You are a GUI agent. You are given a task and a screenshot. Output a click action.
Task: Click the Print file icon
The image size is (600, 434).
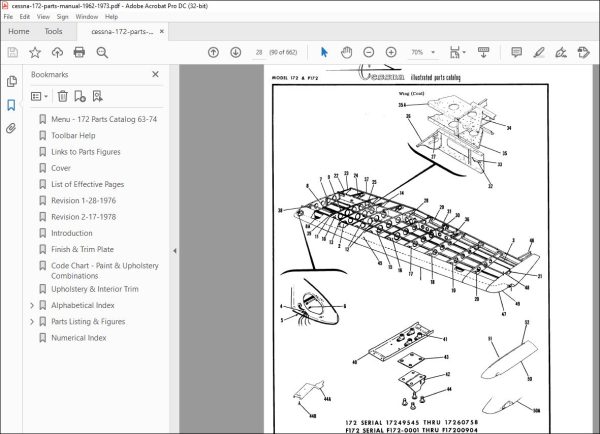coord(81,52)
